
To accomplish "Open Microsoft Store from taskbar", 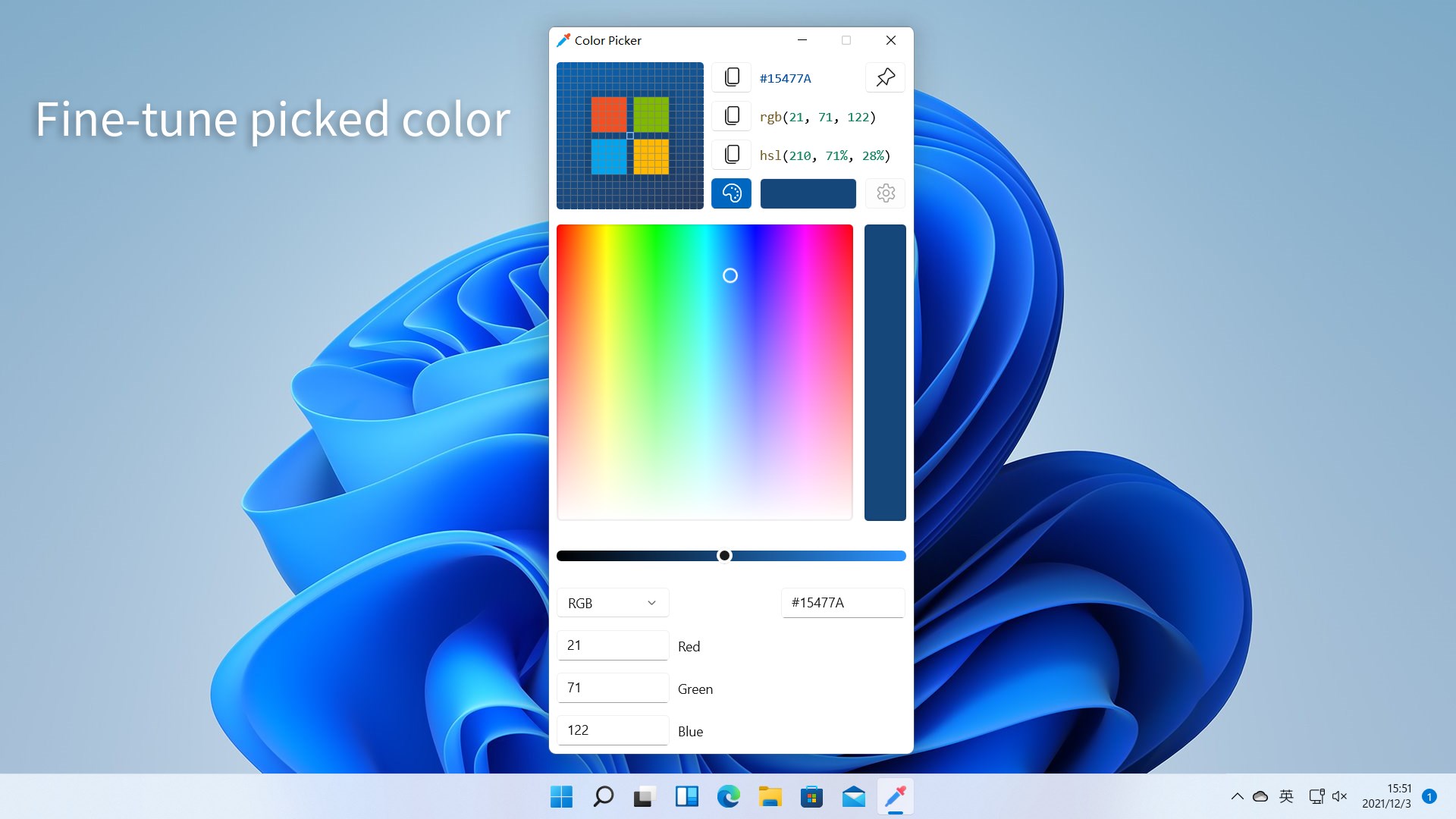I will coord(811,796).
